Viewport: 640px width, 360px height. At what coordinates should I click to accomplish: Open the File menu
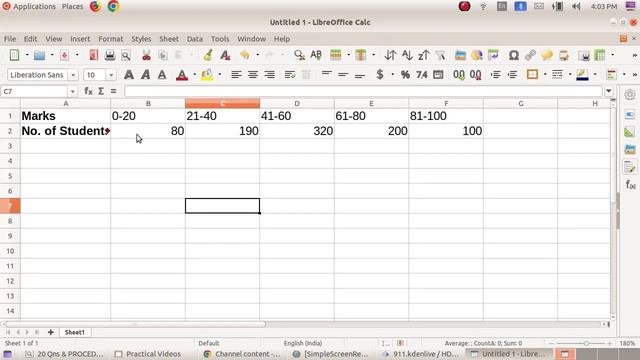pos(10,39)
